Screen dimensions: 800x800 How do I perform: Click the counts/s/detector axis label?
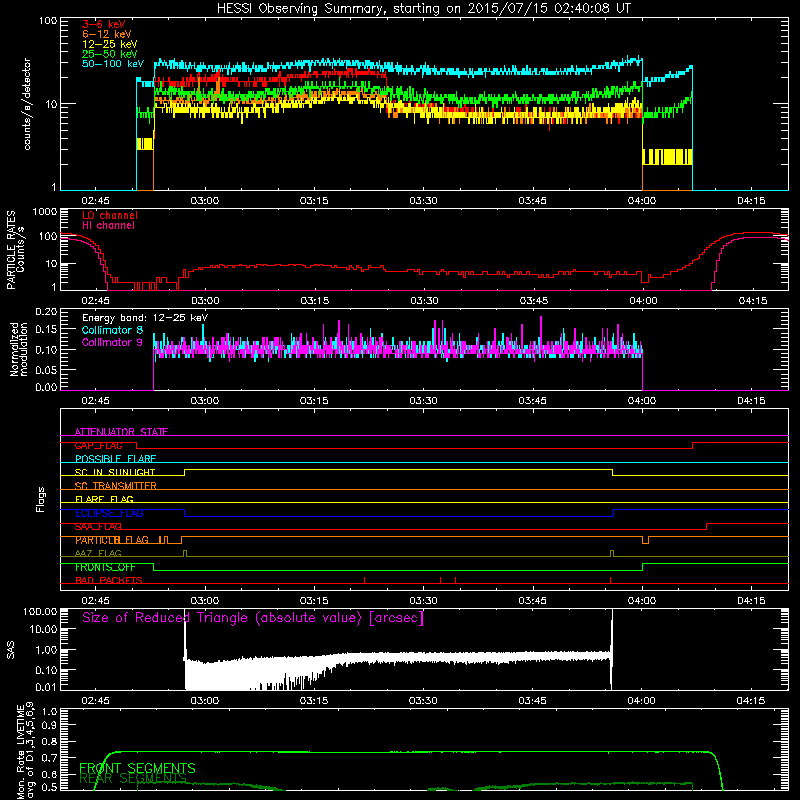27,104
